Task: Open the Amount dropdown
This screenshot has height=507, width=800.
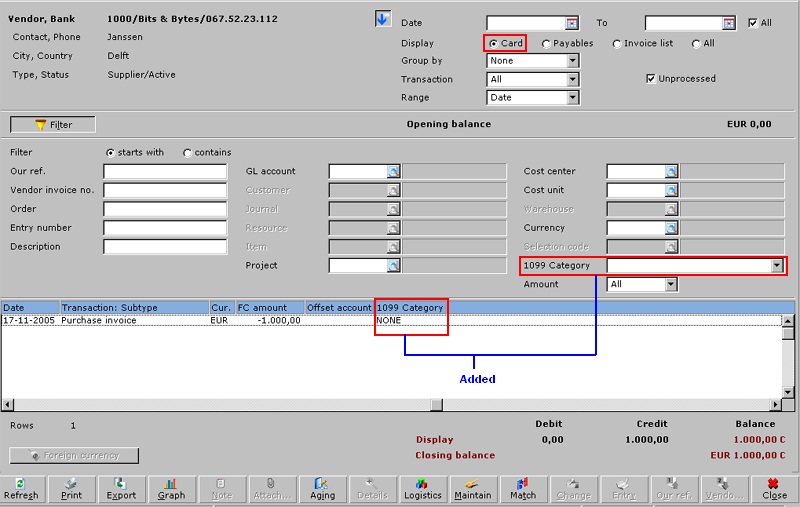Action: coord(670,285)
